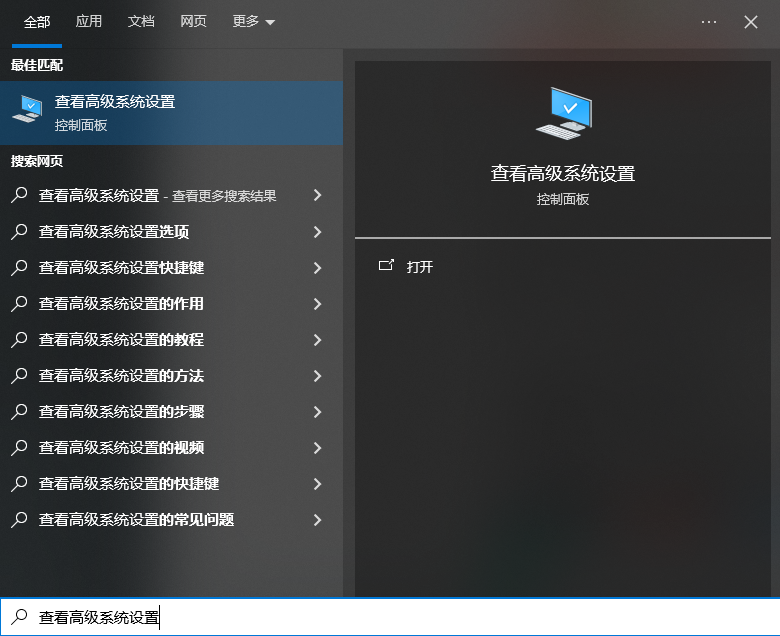
Task: Click search icon beside 查看高级系统设置的视频
Action: point(19,448)
